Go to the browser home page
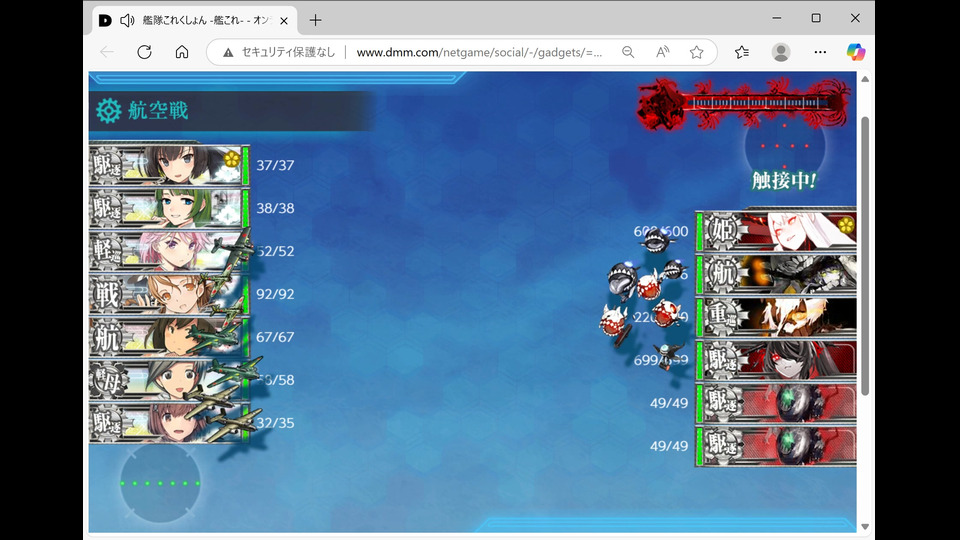Viewport: 960px width, 540px height. point(182,52)
